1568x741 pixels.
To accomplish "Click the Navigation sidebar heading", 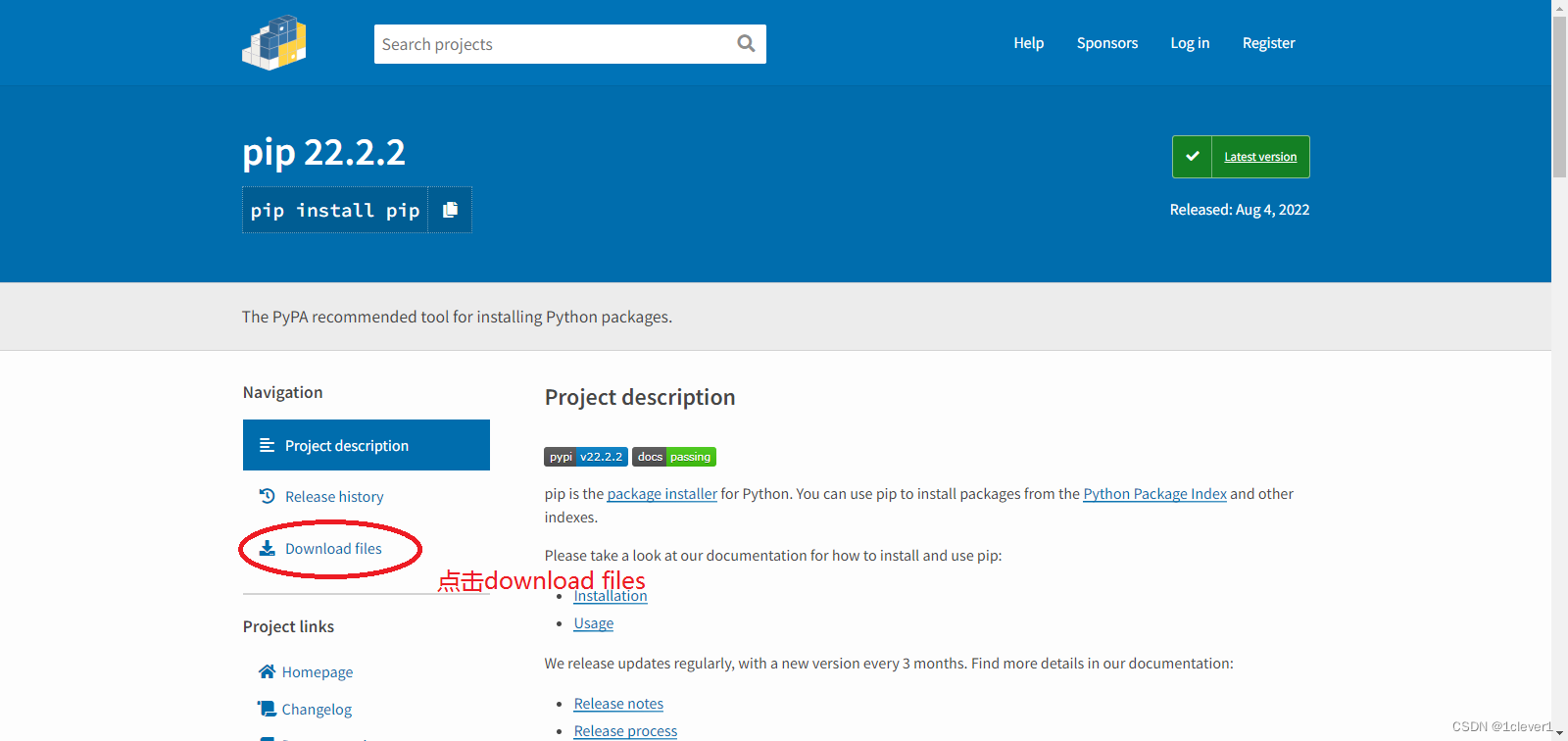I will point(283,392).
